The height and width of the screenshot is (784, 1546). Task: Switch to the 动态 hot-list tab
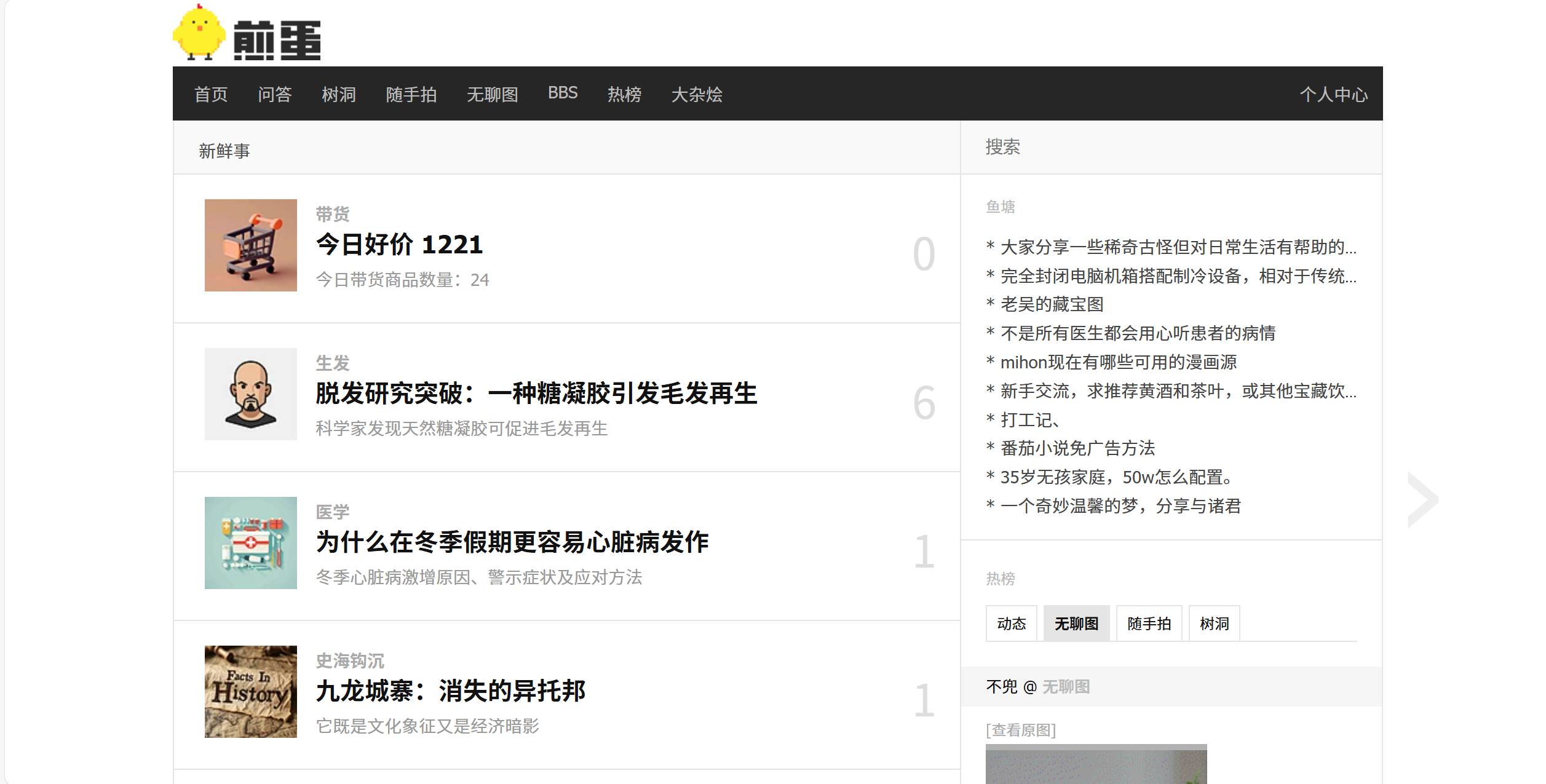pos(1012,624)
